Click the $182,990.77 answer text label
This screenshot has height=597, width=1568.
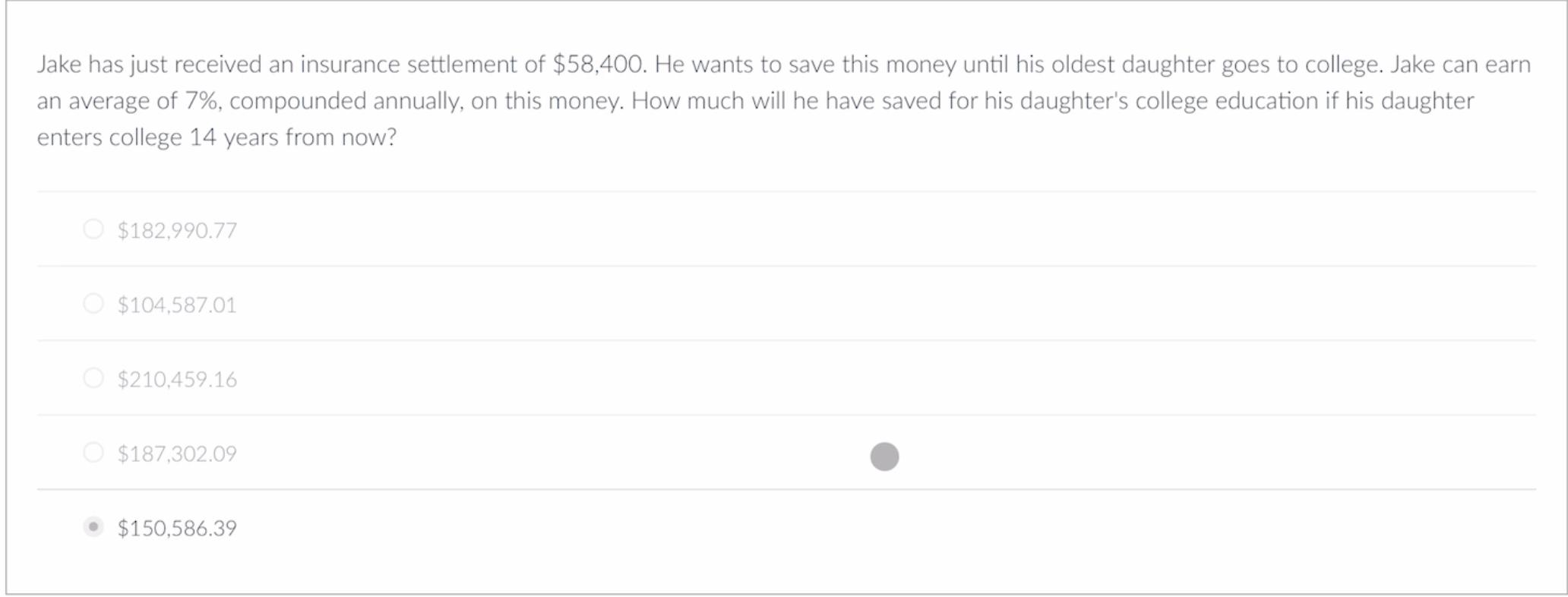[176, 229]
